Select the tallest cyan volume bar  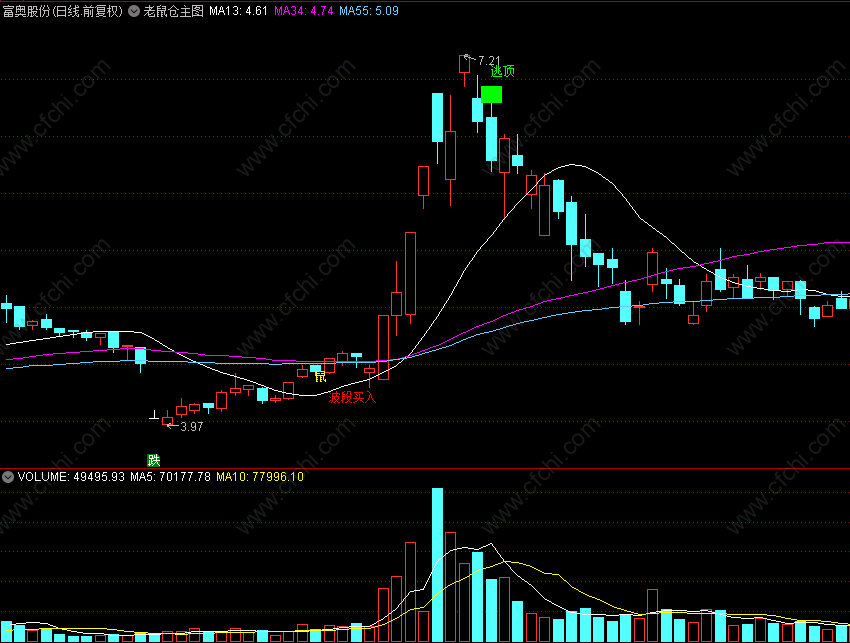coord(437,565)
